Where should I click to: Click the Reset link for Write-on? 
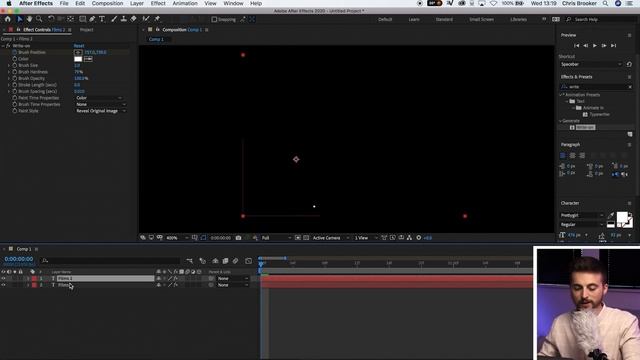pyautogui.click(x=79, y=46)
